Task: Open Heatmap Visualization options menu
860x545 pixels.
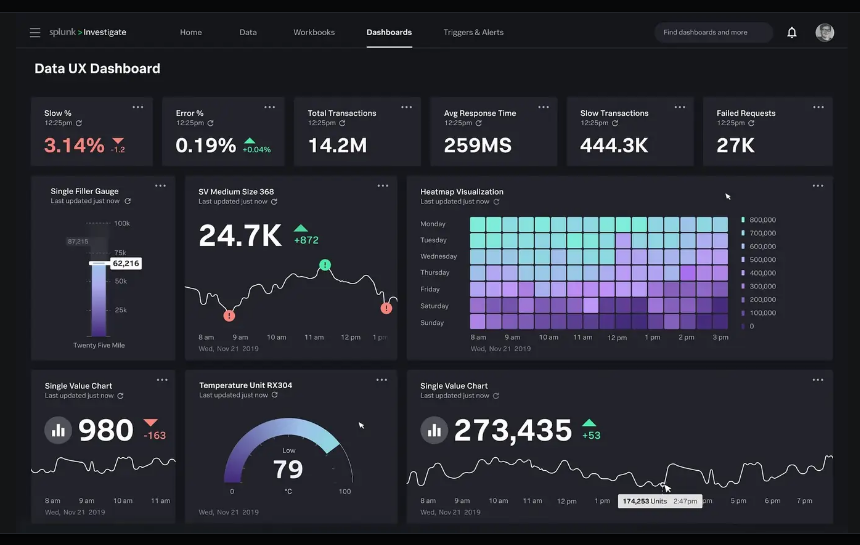Action: point(818,186)
